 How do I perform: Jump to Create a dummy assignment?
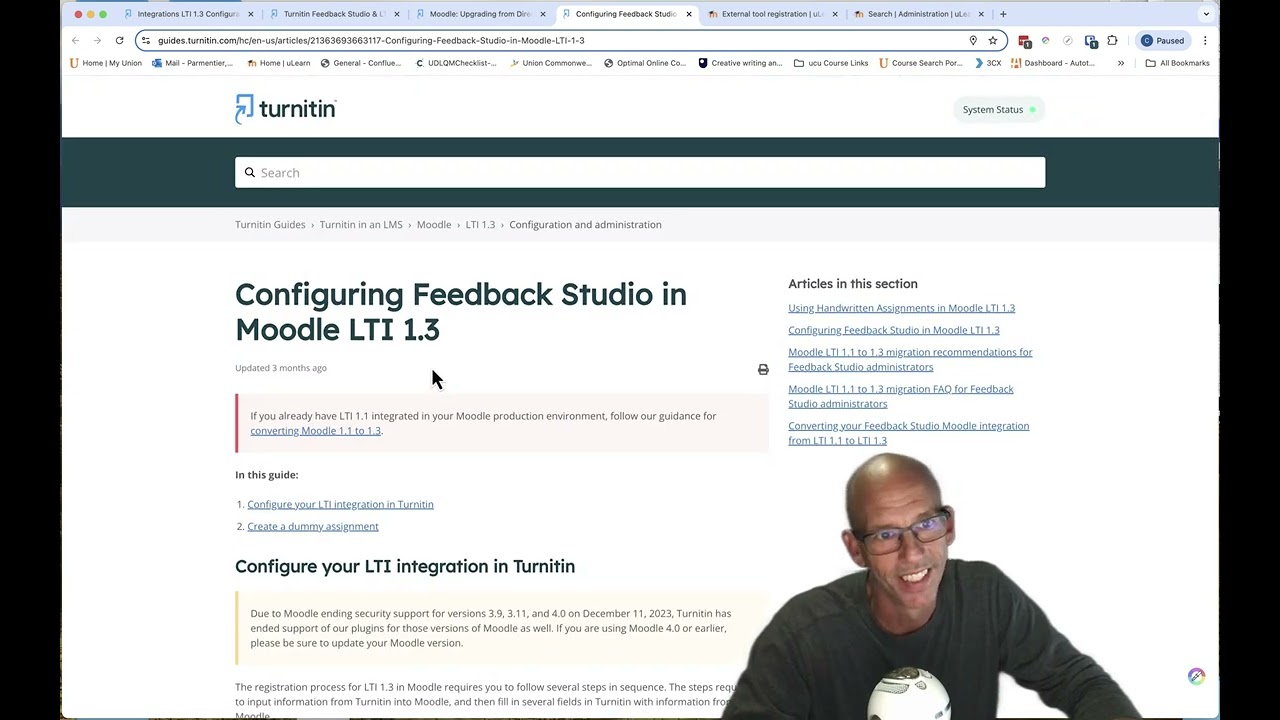313,527
